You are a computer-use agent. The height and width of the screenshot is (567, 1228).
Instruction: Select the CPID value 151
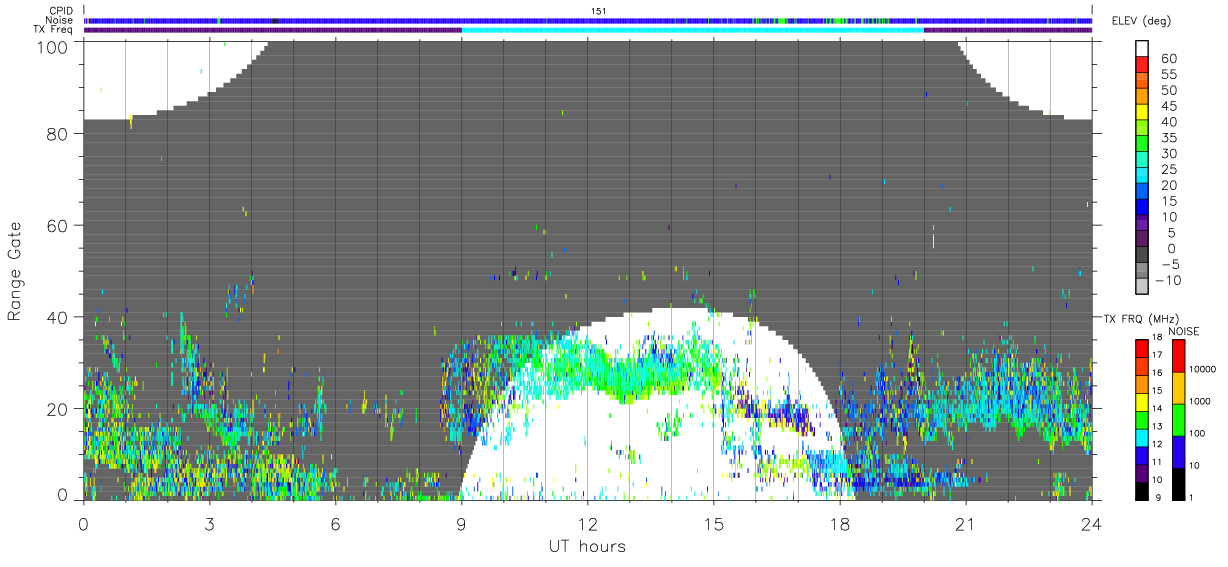coord(598,11)
